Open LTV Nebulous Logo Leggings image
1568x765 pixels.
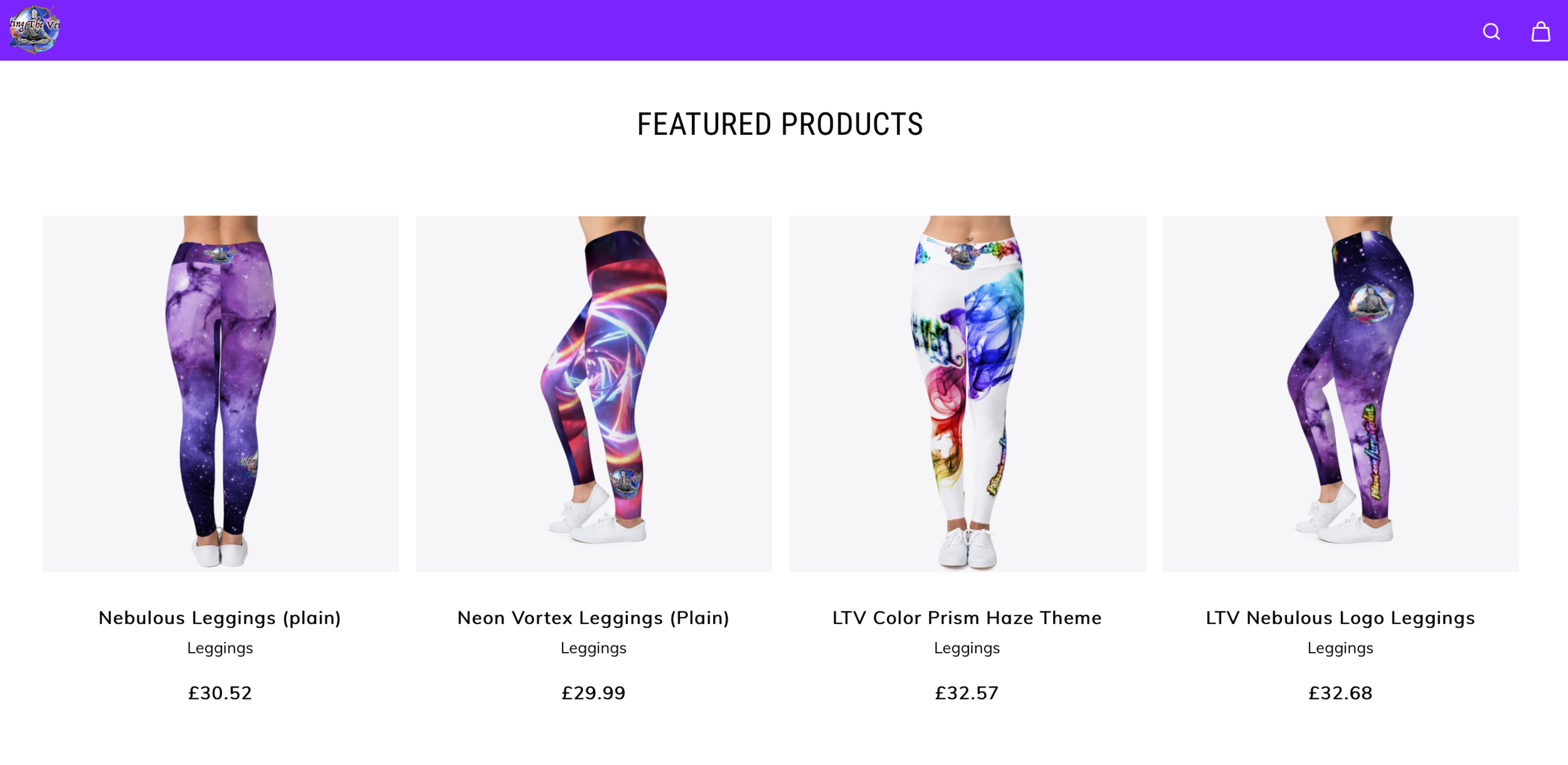click(x=1340, y=394)
